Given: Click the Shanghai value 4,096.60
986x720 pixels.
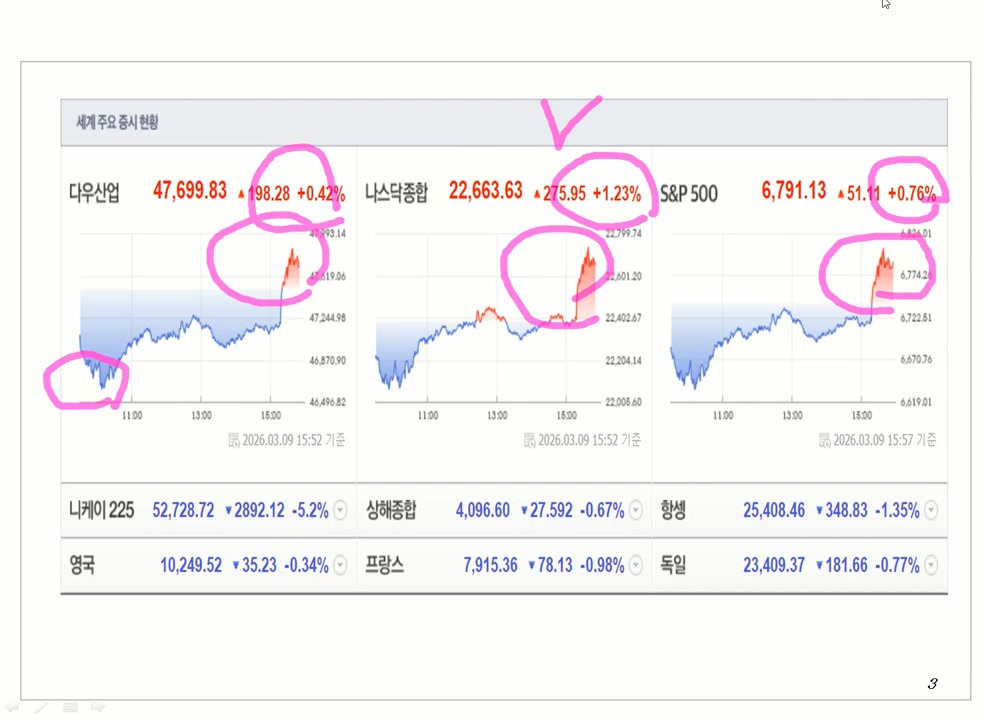Looking at the screenshot, I should click(x=482, y=510).
